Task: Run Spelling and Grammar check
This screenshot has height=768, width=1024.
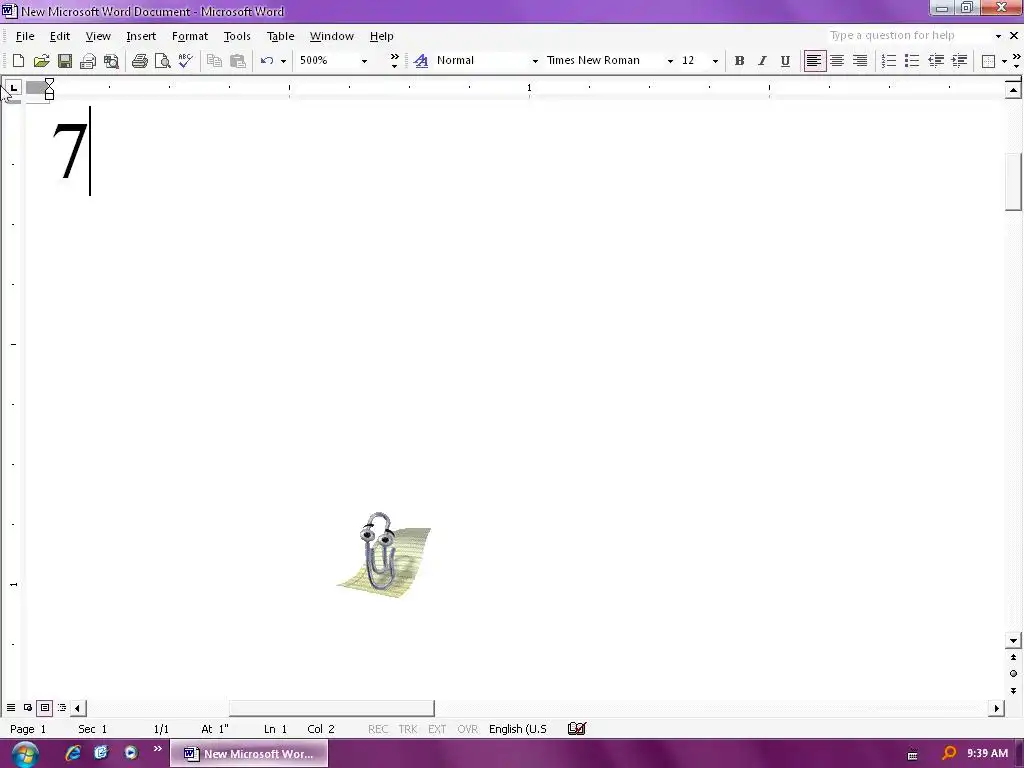Action: [x=185, y=61]
